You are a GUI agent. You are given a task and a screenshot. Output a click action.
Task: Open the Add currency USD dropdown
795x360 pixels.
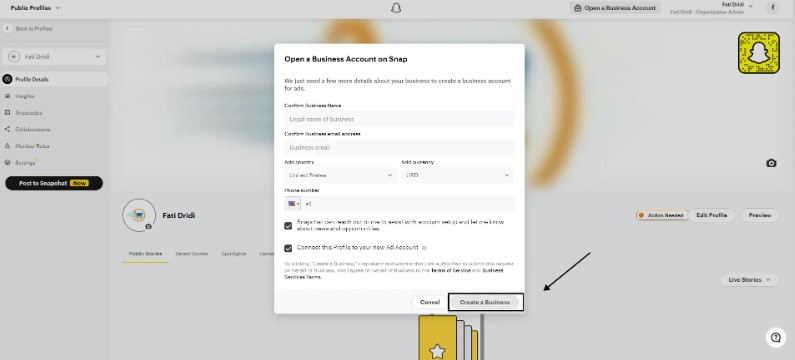click(x=457, y=175)
